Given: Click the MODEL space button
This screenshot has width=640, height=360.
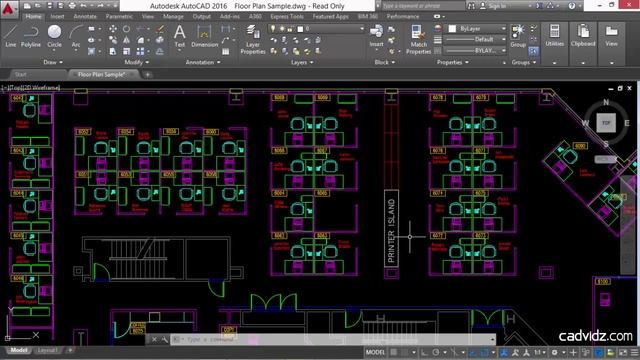Looking at the screenshot, I should (375, 352).
